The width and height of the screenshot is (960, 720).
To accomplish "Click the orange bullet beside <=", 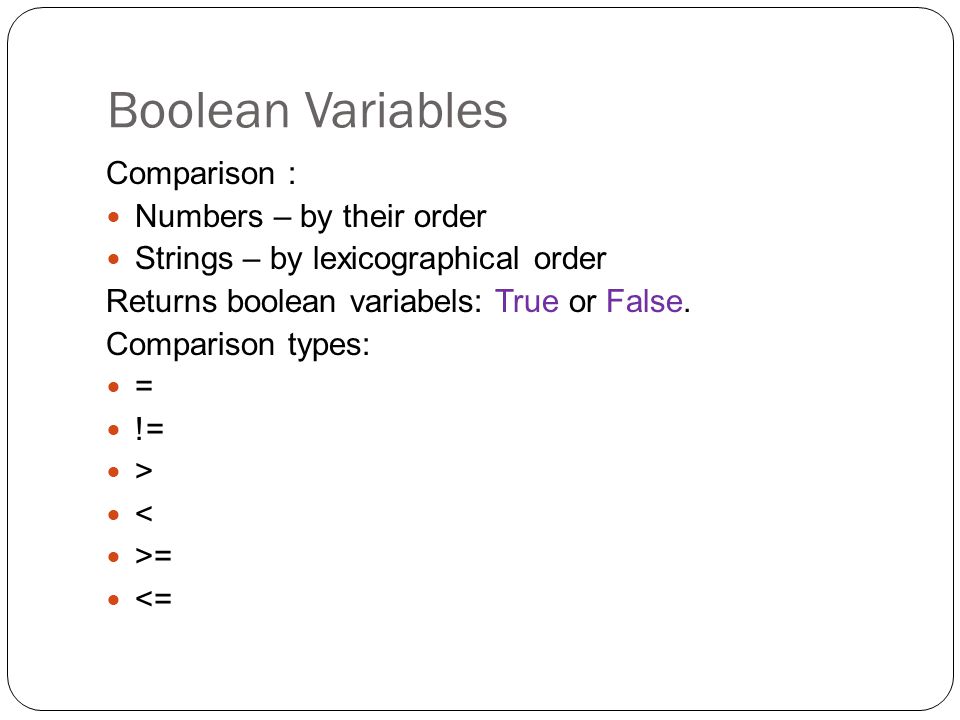I will (113, 600).
